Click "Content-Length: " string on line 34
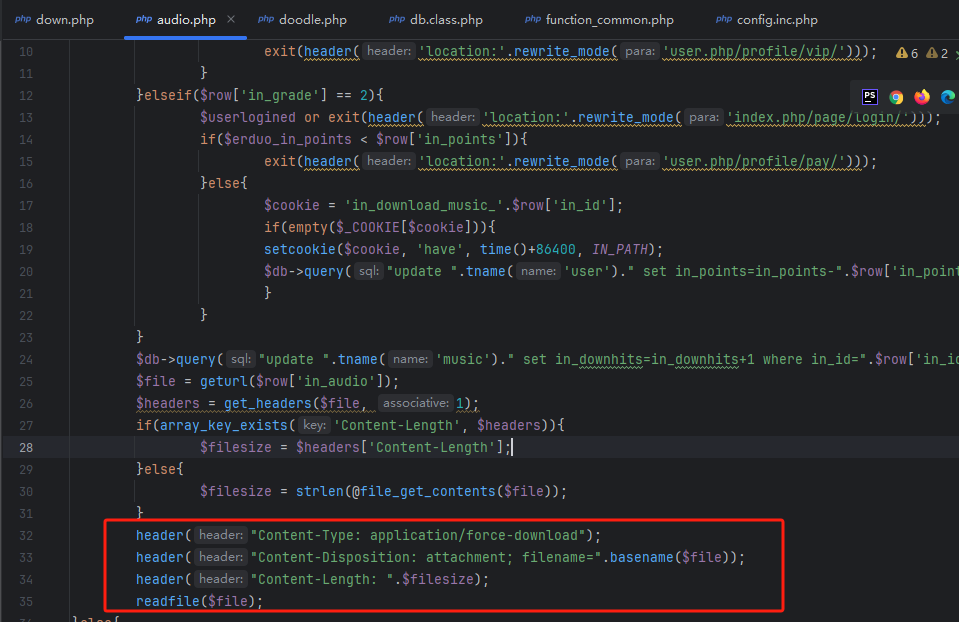This screenshot has height=622, width=959. tap(322, 579)
